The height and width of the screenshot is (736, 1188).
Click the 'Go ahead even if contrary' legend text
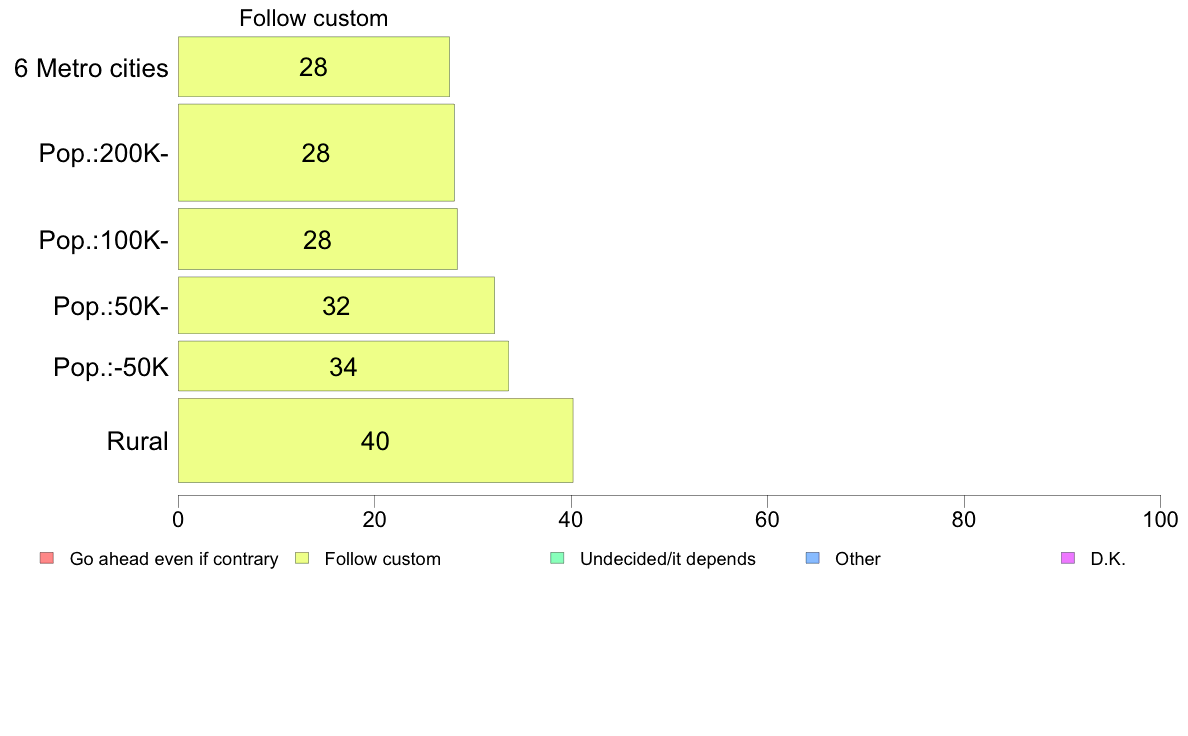point(174,559)
